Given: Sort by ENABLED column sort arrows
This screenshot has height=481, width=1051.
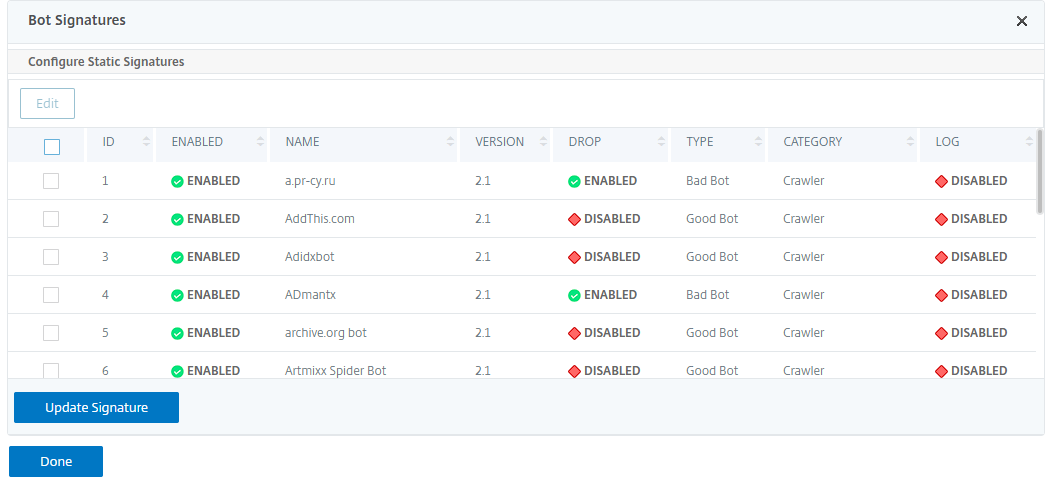Looking at the screenshot, I should pyautogui.click(x=260, y=141).
